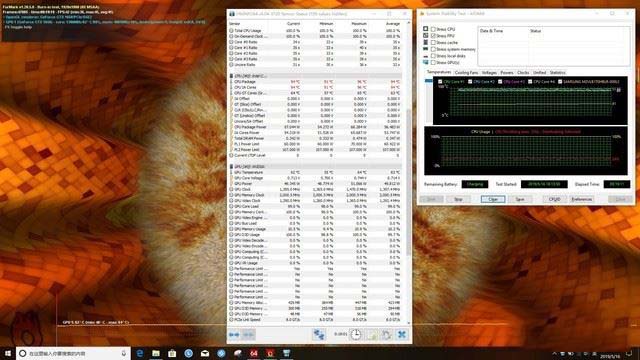Image resolution: width=640 pixels, height=360 pixels.
Task: Select the GPU Power sensor row
Action: click(x=315, y=184)
